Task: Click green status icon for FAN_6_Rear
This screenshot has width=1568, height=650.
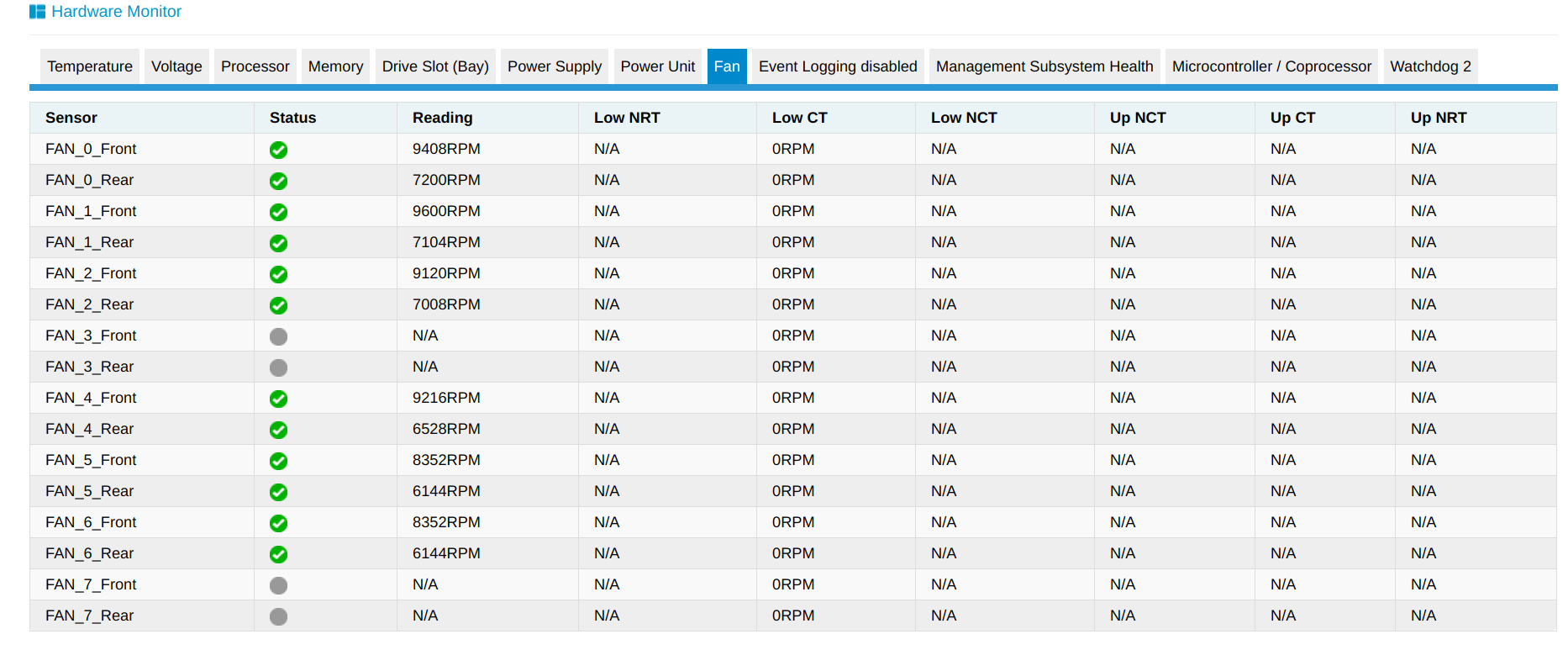Action: [x=279, y=554]
